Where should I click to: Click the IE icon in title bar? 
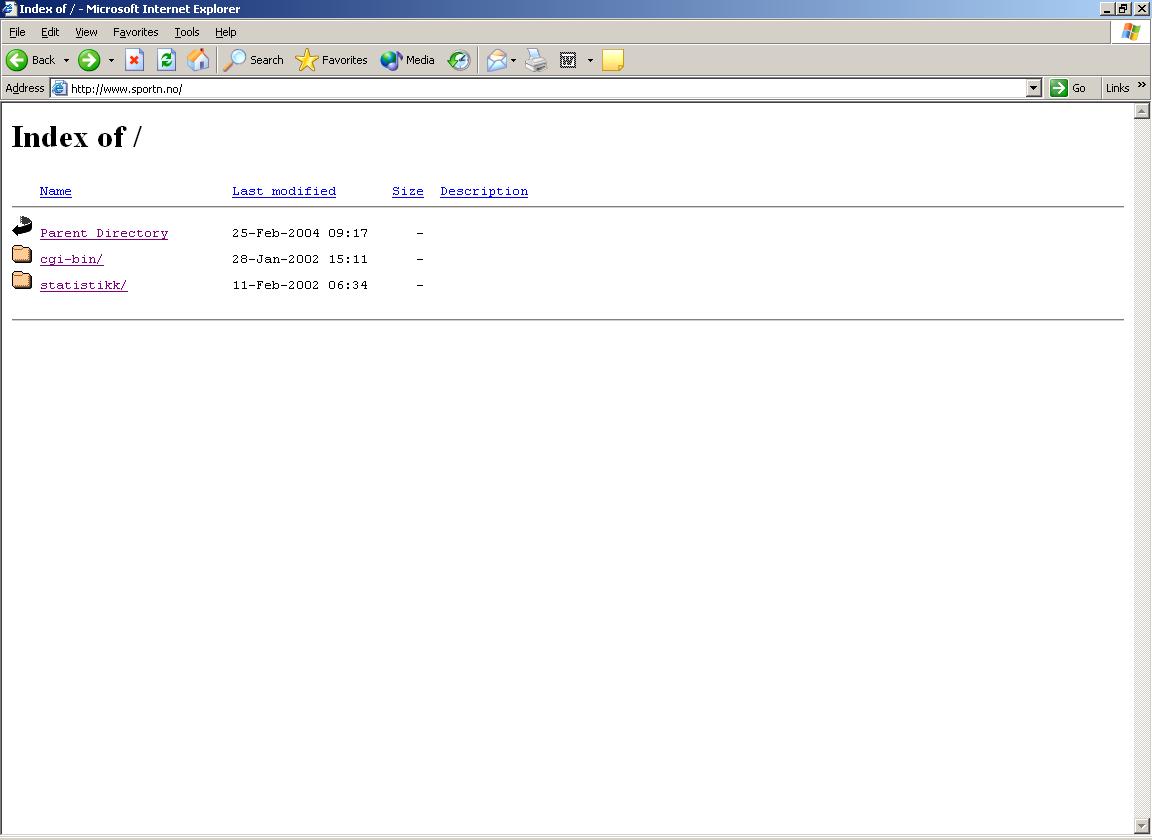[x=10, y=9]
